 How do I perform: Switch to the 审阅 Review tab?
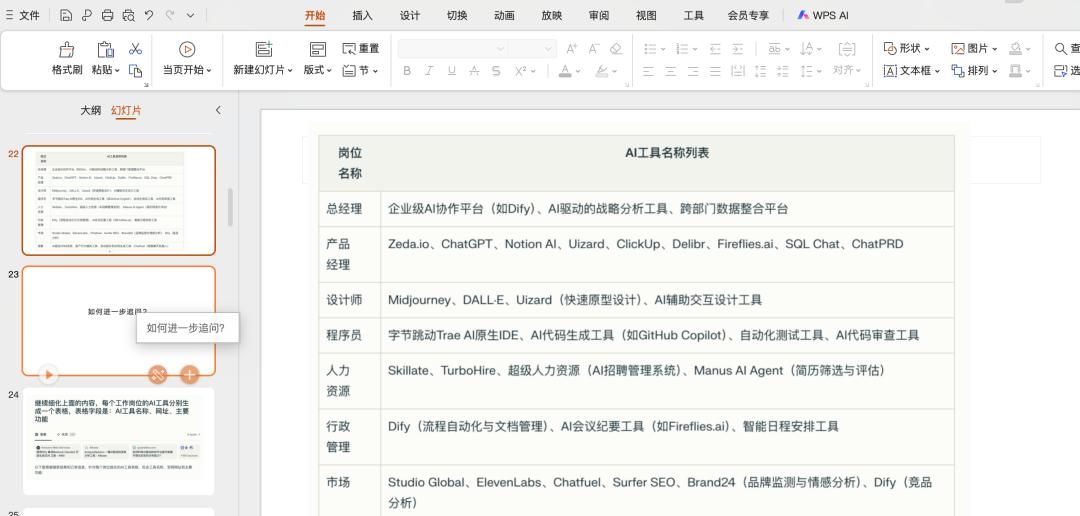(599, 15)
